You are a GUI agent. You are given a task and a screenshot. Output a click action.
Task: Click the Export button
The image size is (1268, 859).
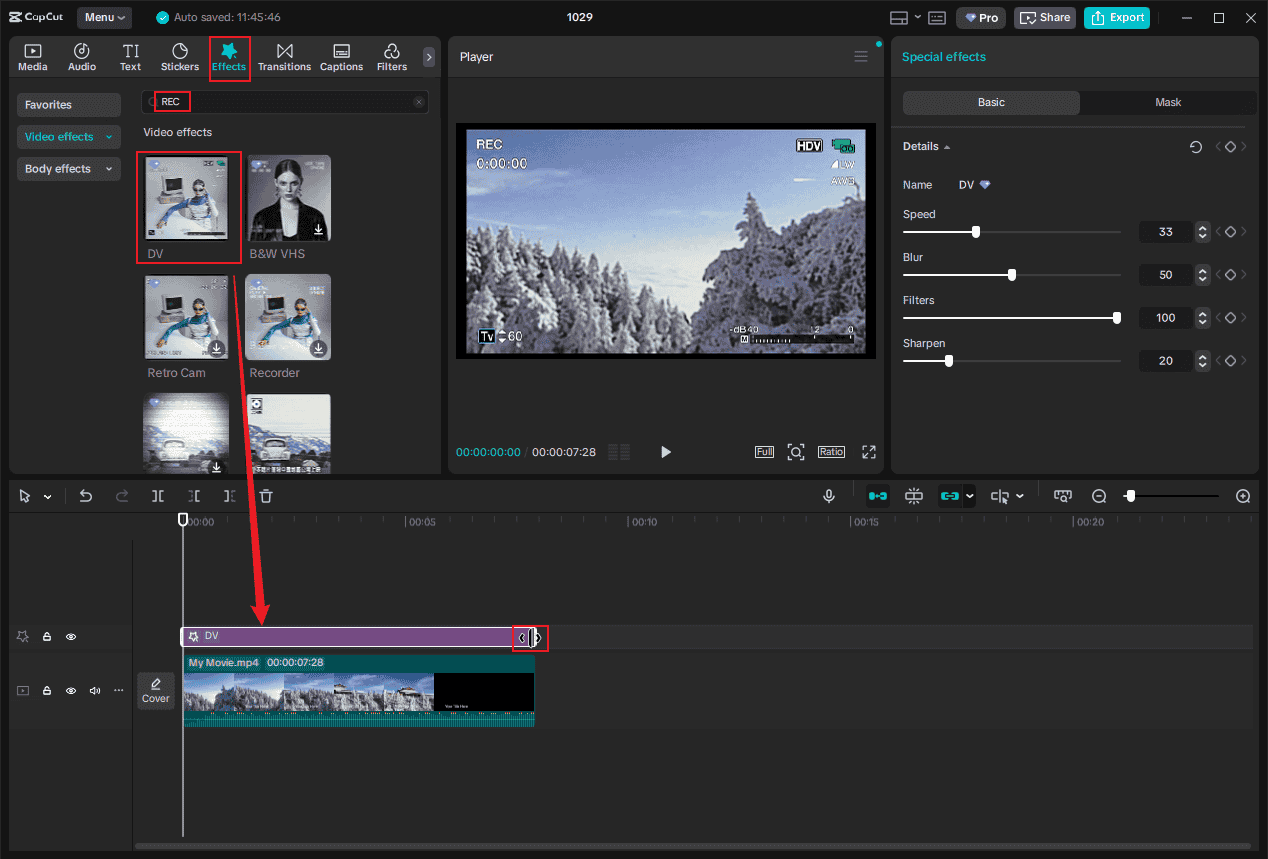point(1117,17)
